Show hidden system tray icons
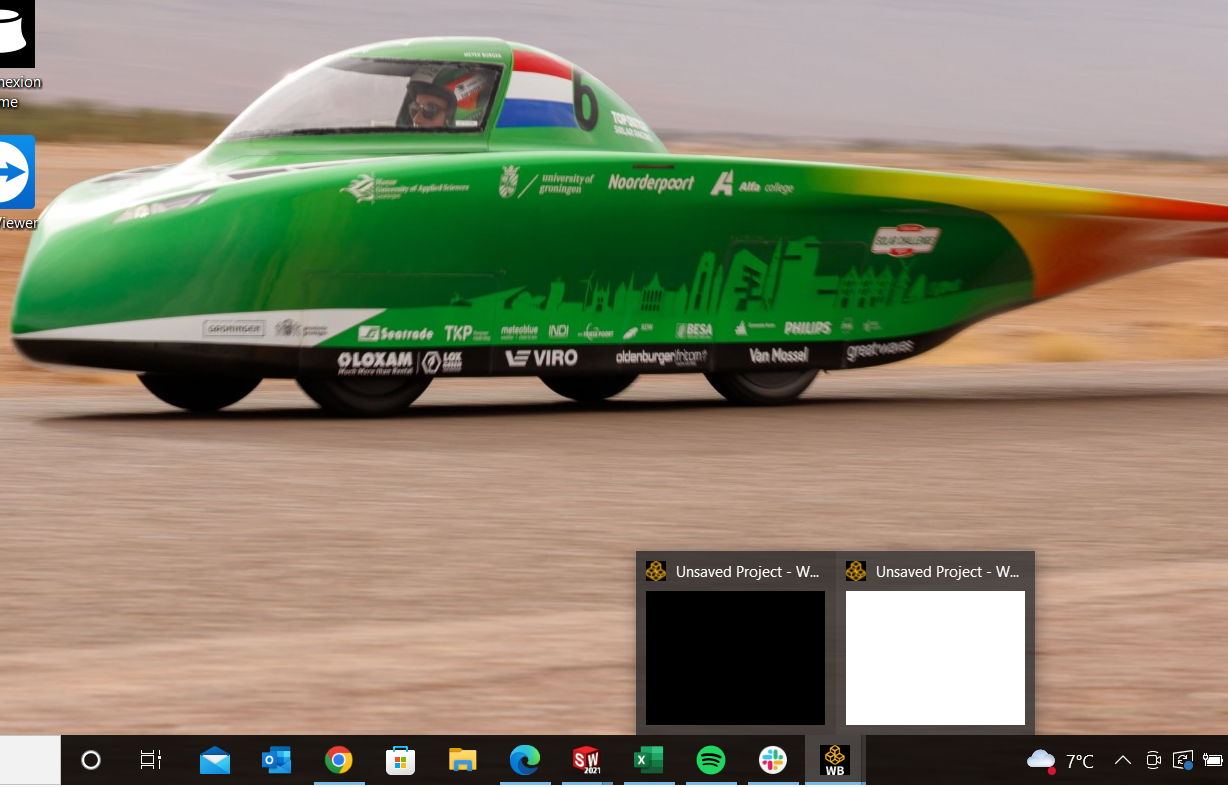This screenshot has height=787, width=1228. tap(1122, 761)
